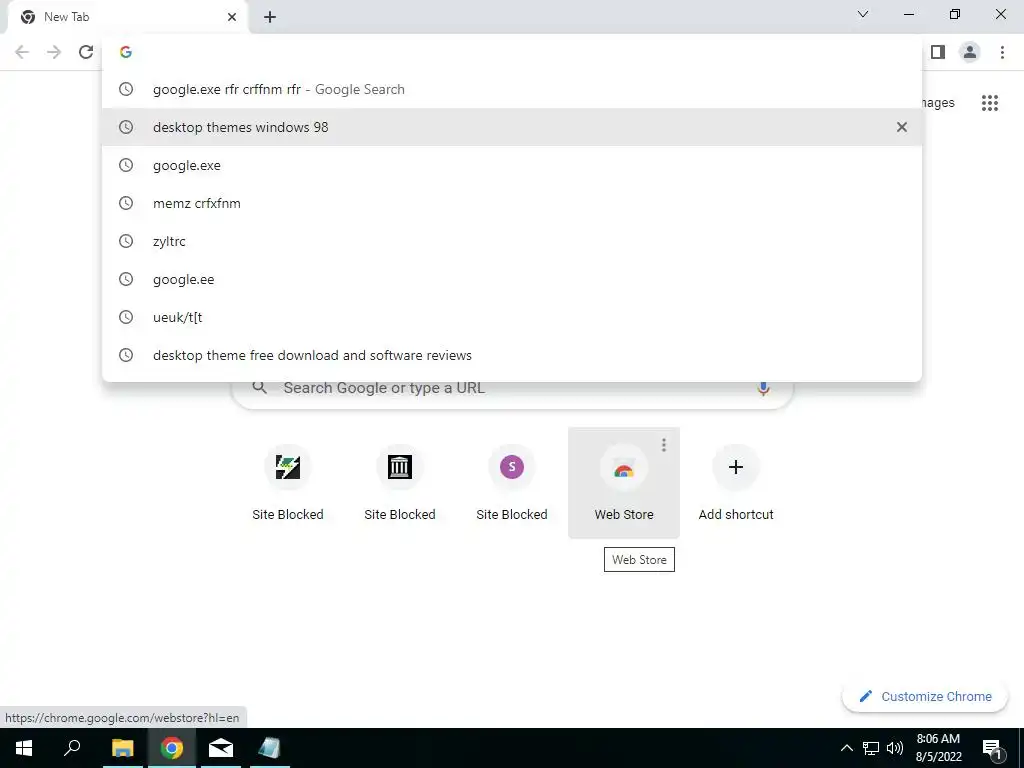1024x768 pixels.
Task: Select suggestion 'zyltrc'
Action: pos(512,241)
